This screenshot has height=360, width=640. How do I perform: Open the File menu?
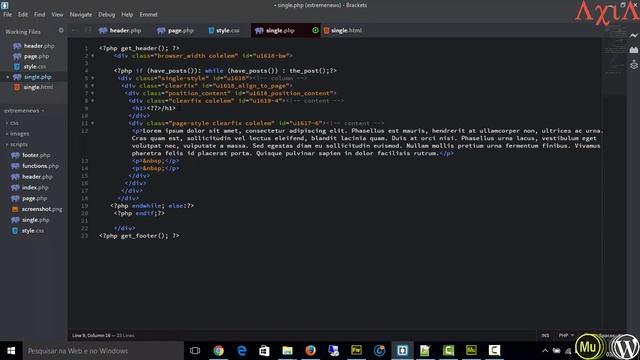[x=7, y=14]
